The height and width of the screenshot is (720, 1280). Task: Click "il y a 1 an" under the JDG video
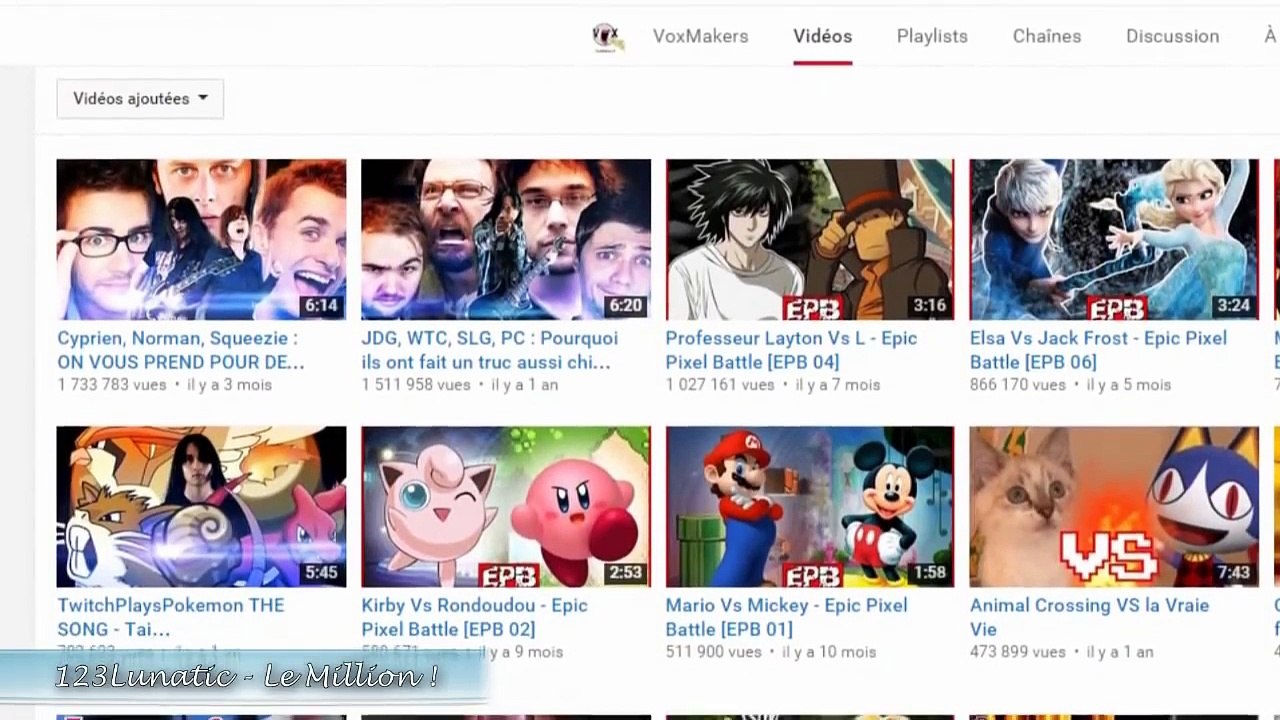point(524,385)
